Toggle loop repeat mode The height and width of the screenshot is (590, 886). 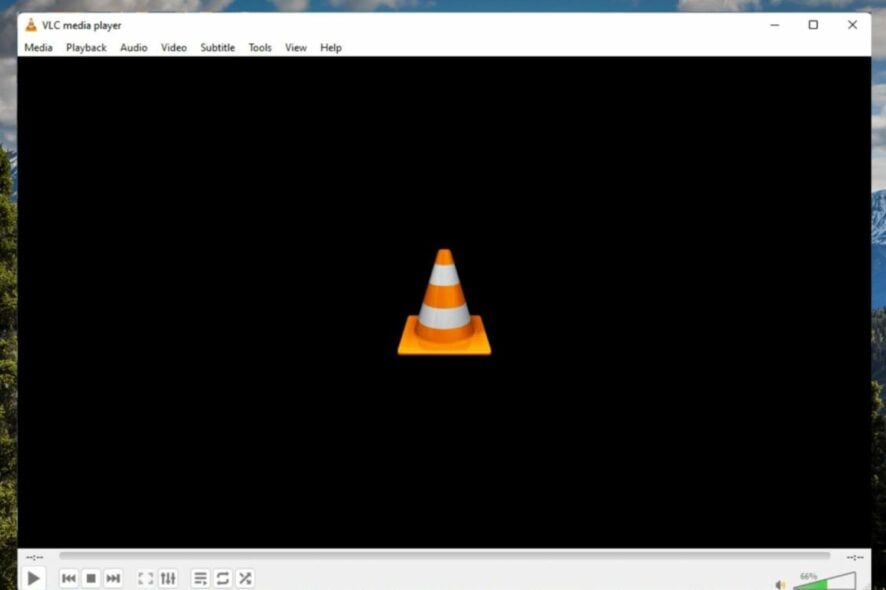click(x=223, y=578)
